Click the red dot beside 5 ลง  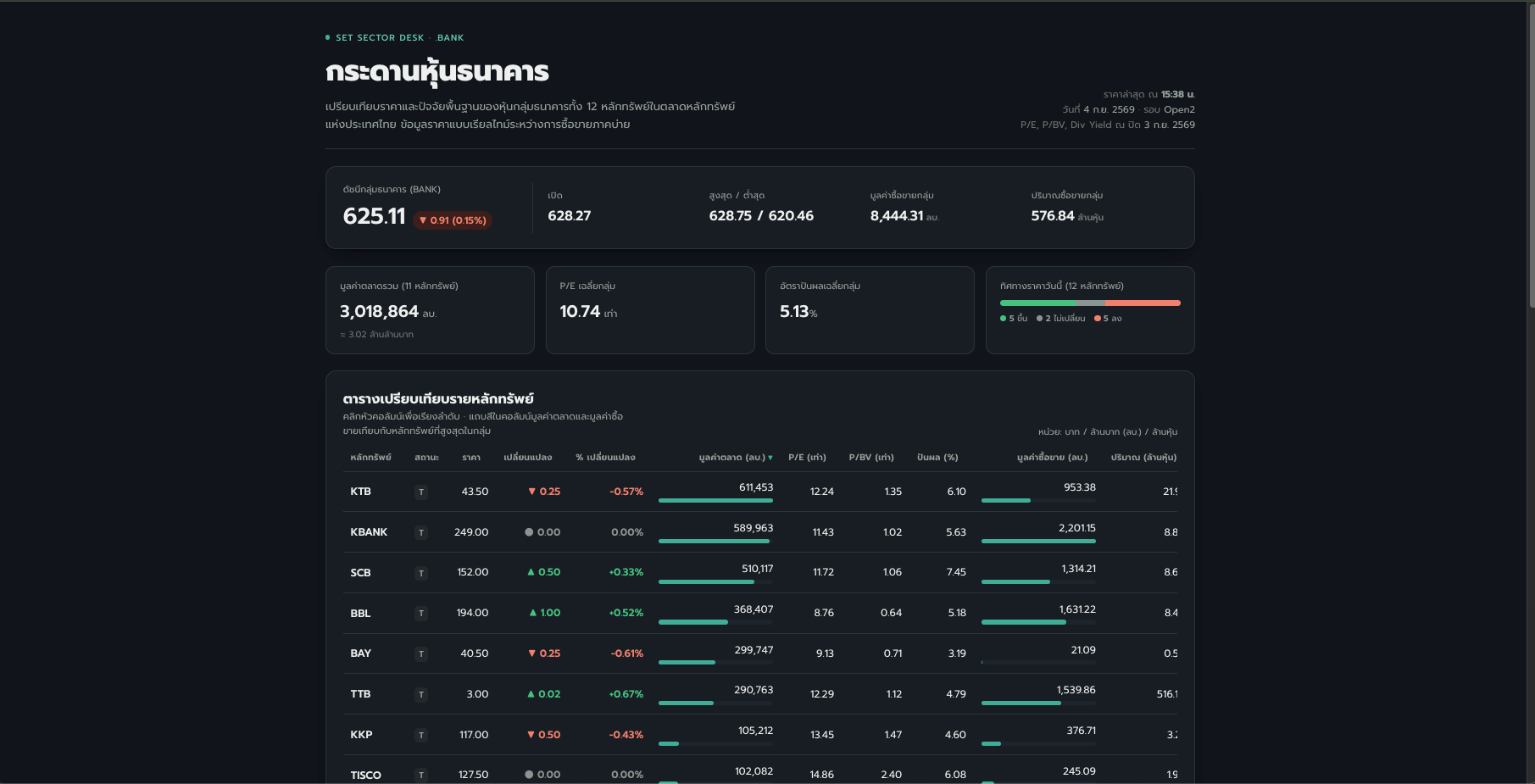click(x=1097, y=319)
